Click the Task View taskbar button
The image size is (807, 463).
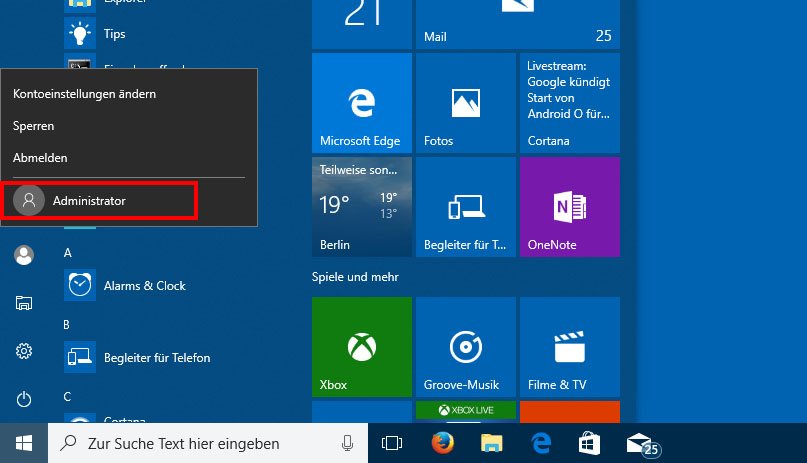(x=392, y=443)
